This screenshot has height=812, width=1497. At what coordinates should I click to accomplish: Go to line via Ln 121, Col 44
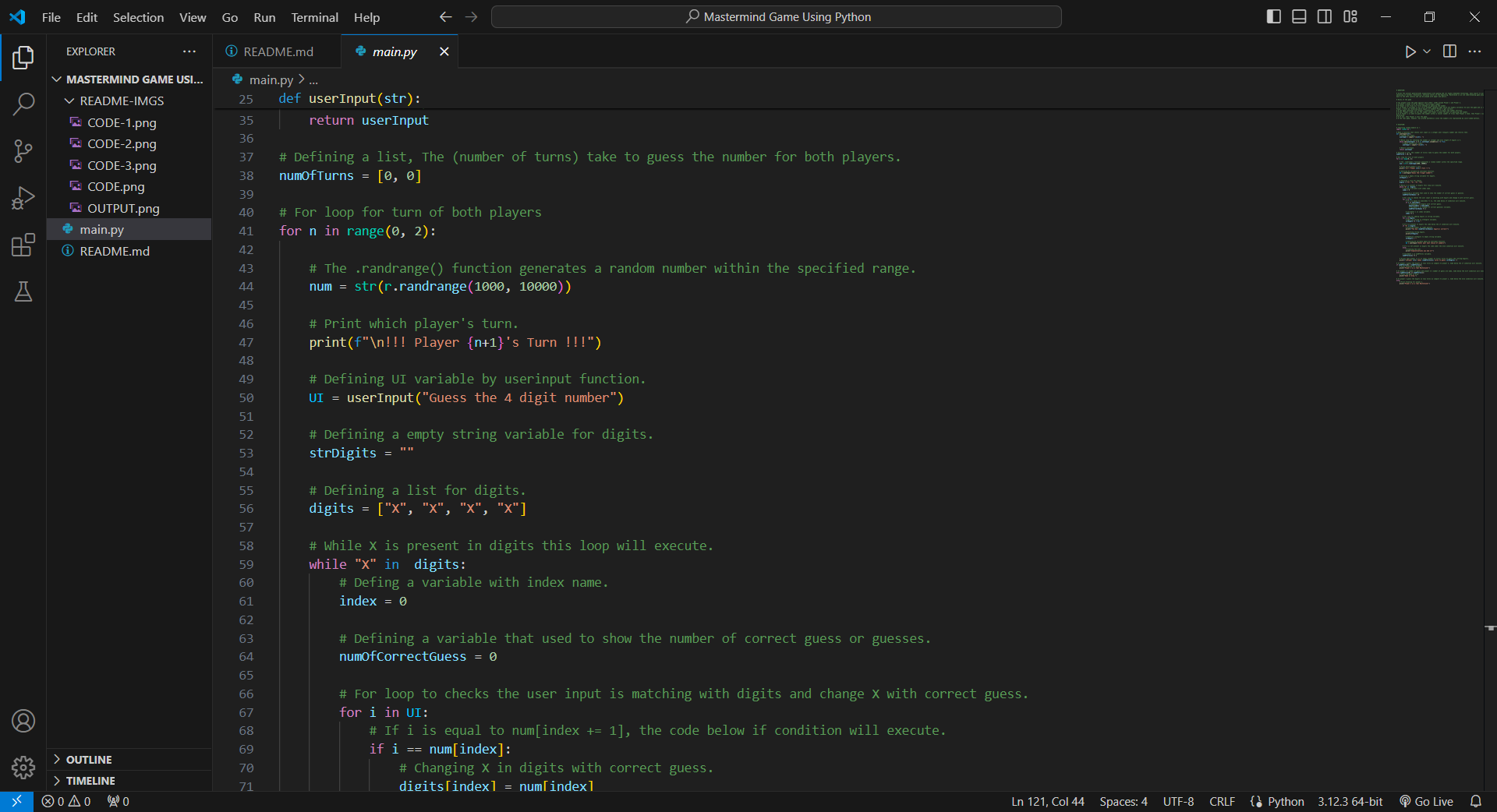tap(1047, 801)
